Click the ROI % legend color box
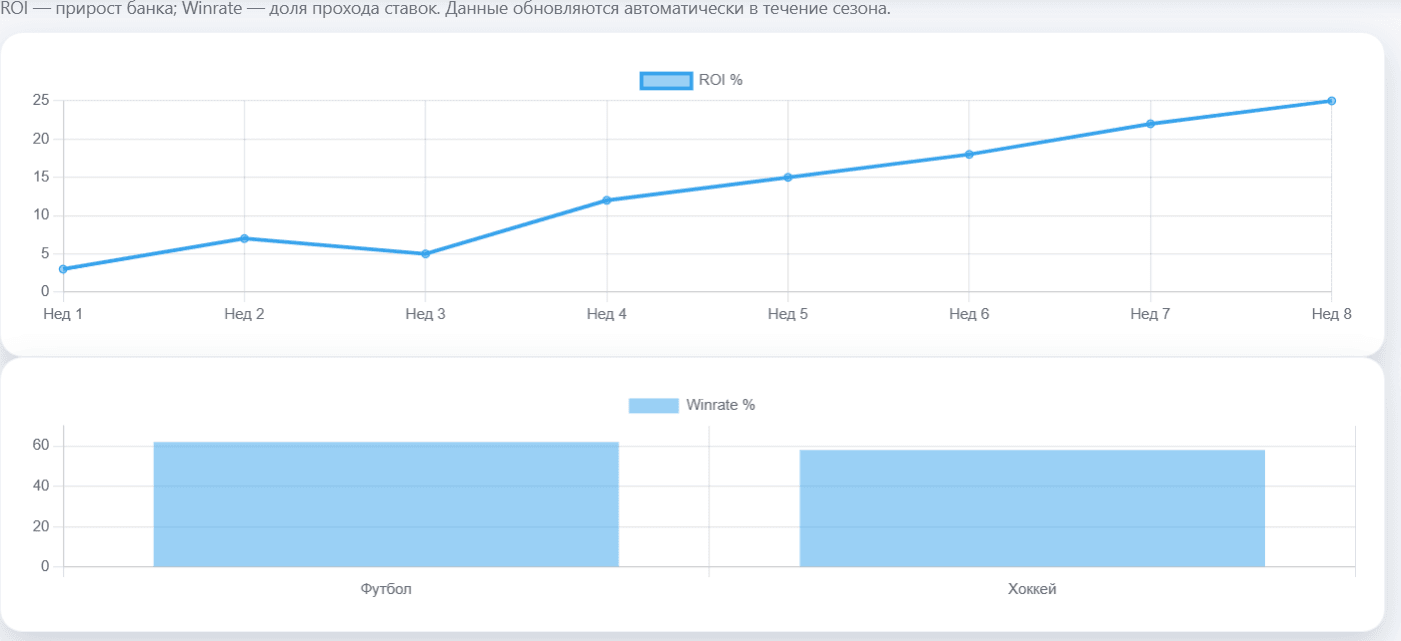1401x641 pixels. (x=665, y=81)
